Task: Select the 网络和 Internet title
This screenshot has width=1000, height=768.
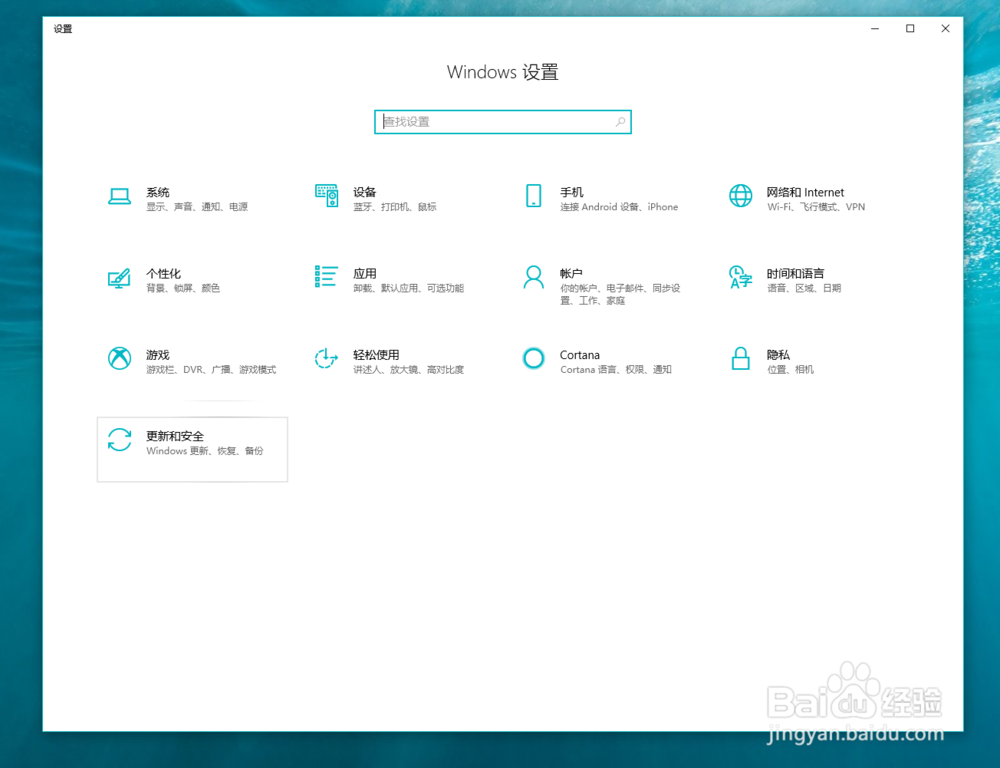Action: (x=805, y=193)
